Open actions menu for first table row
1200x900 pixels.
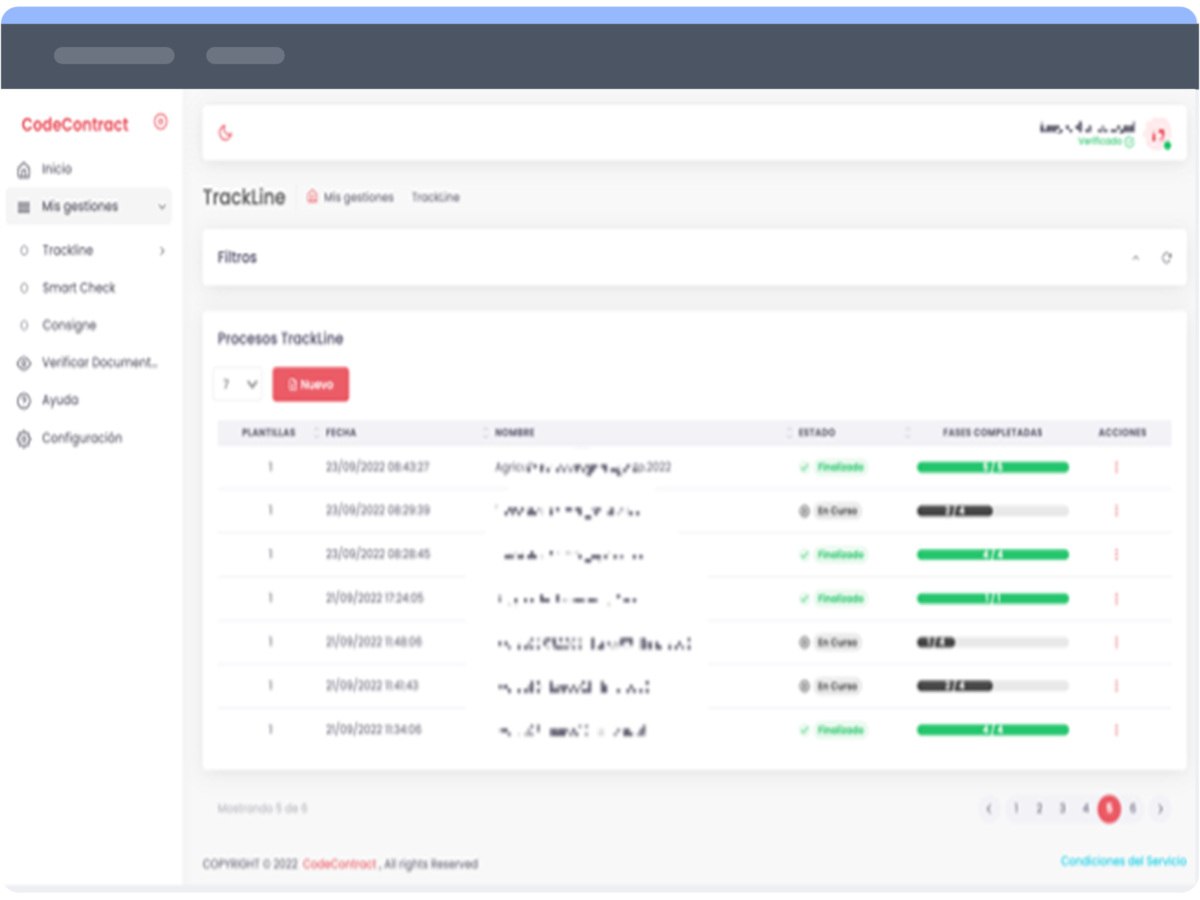tap(1116, 467)
